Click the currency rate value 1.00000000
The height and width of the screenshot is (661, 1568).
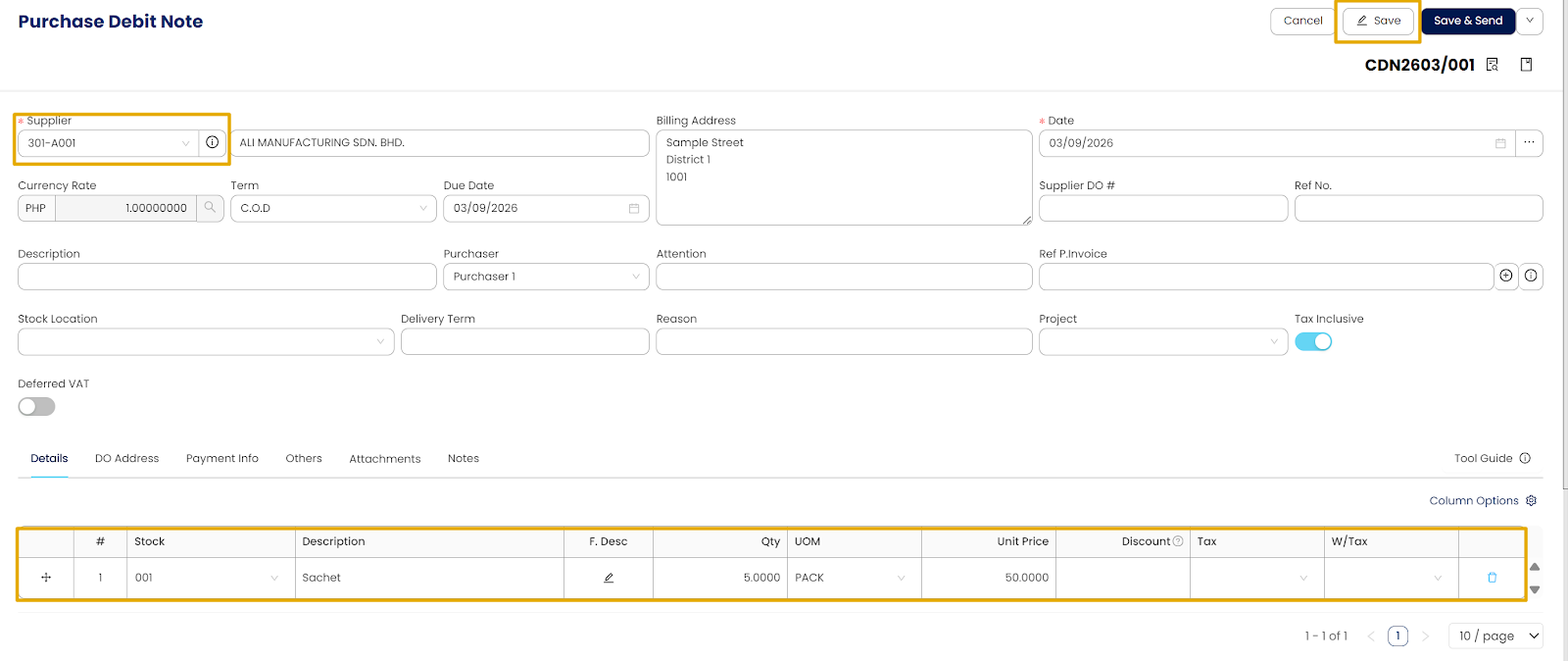click(x=125, y=208)
